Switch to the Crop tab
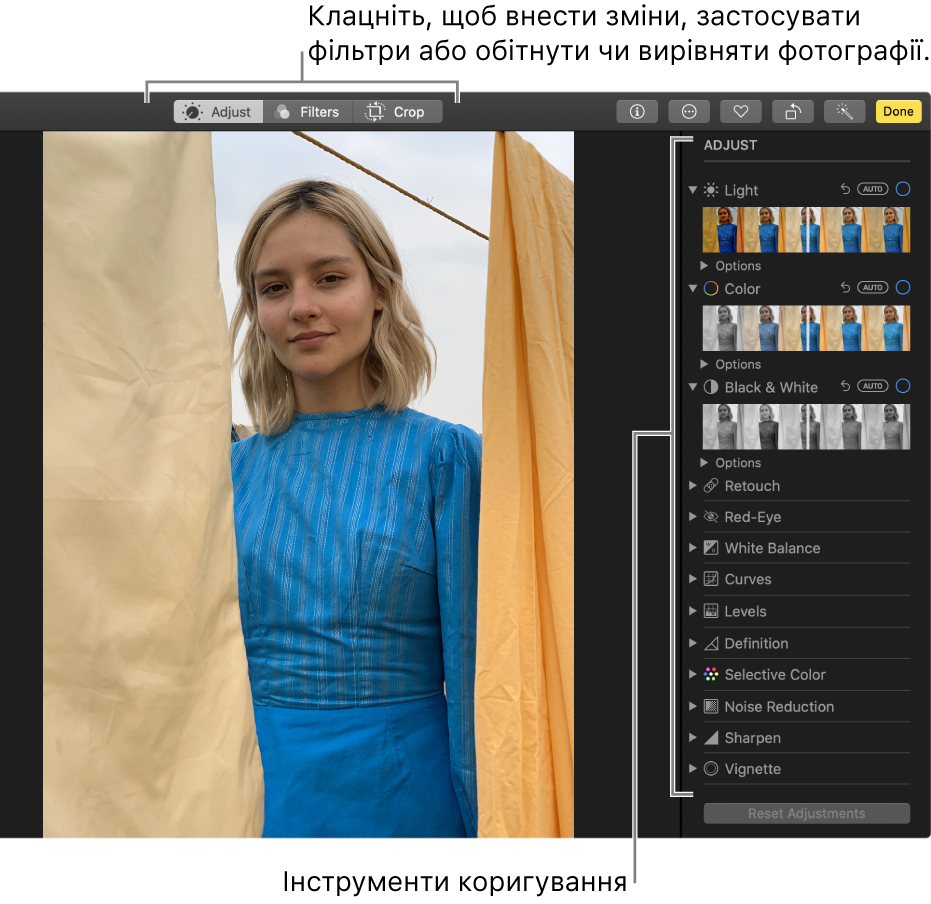Screen dimensions: 931x904 pyautogui.click(x=397, y=112)
